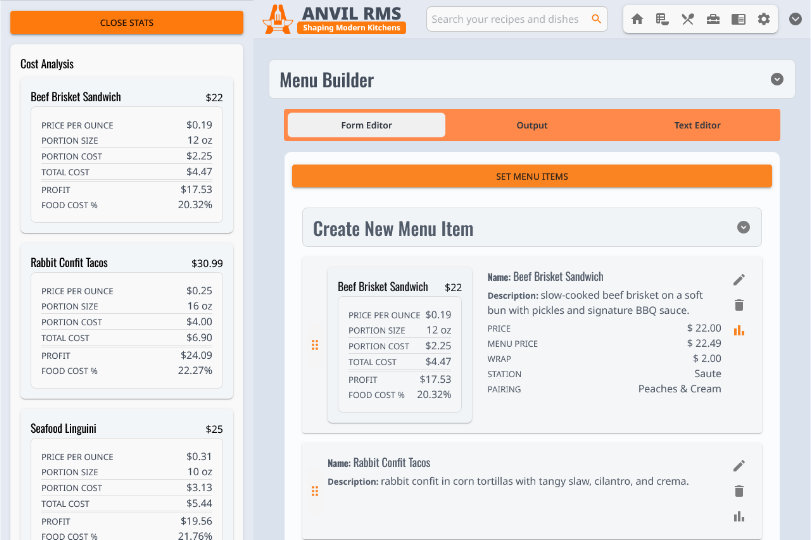Go to the Home page icon
The width and height of the screenshot is (811, 540).
[637, 19]
